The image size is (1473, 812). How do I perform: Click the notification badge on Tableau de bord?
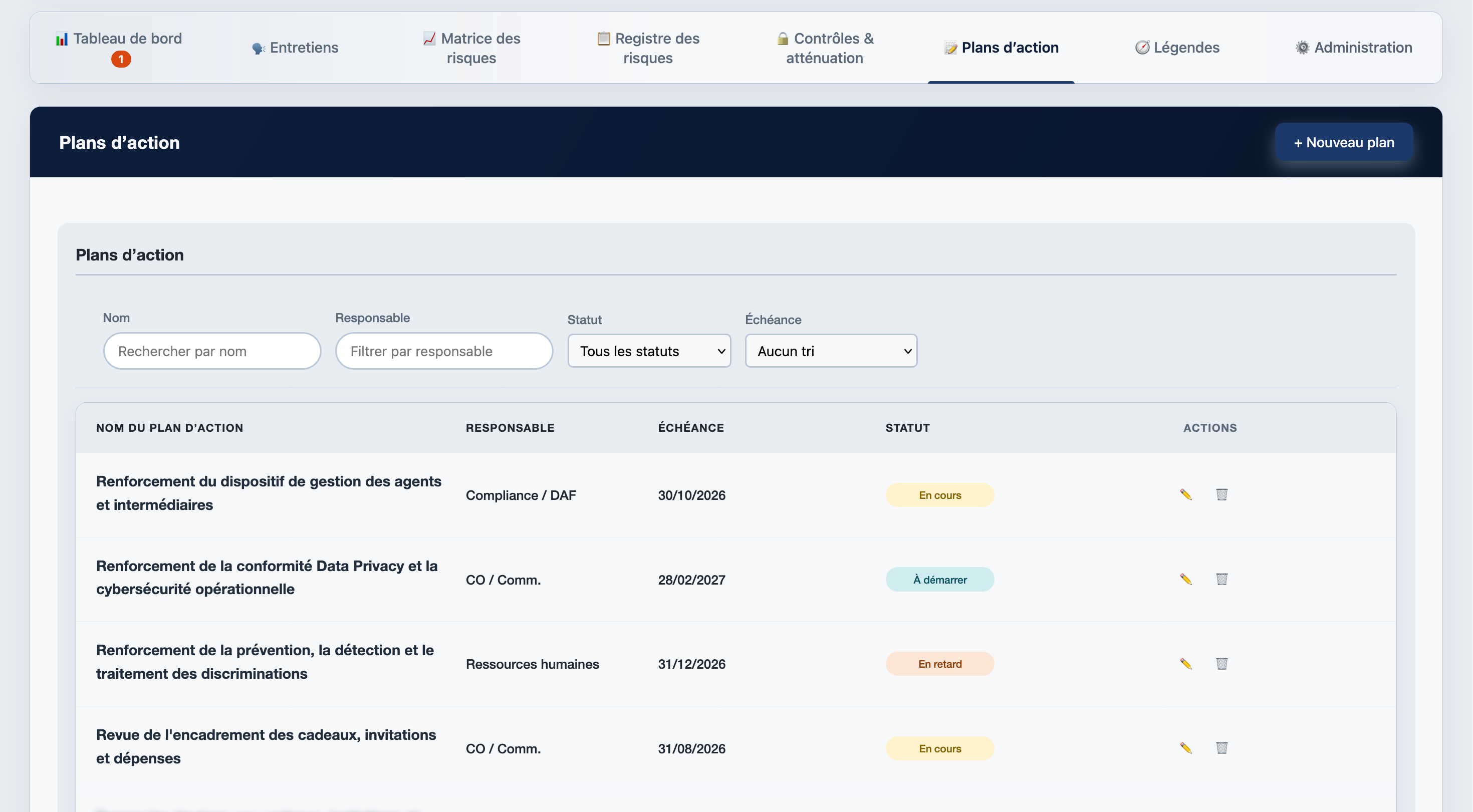coord(121,59)
